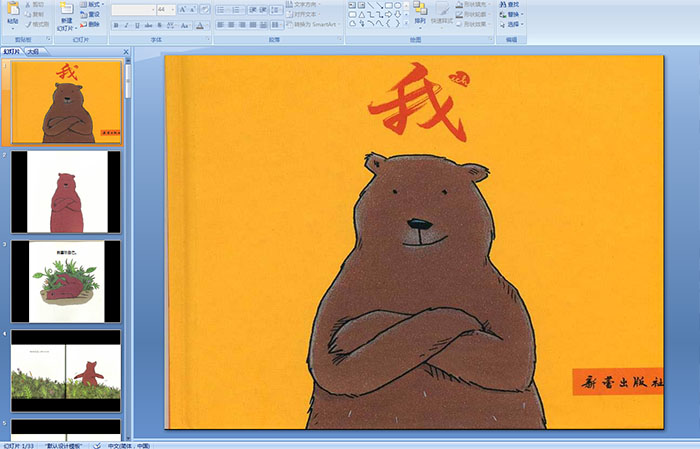Click the Bullets list icon

click(x=222, y=9)
